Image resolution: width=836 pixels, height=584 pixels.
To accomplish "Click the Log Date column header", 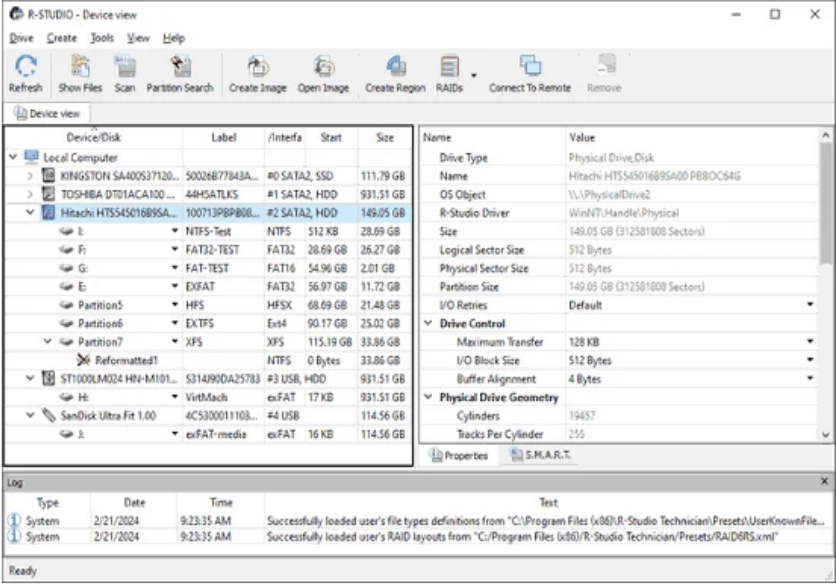I will pos(134,502).
